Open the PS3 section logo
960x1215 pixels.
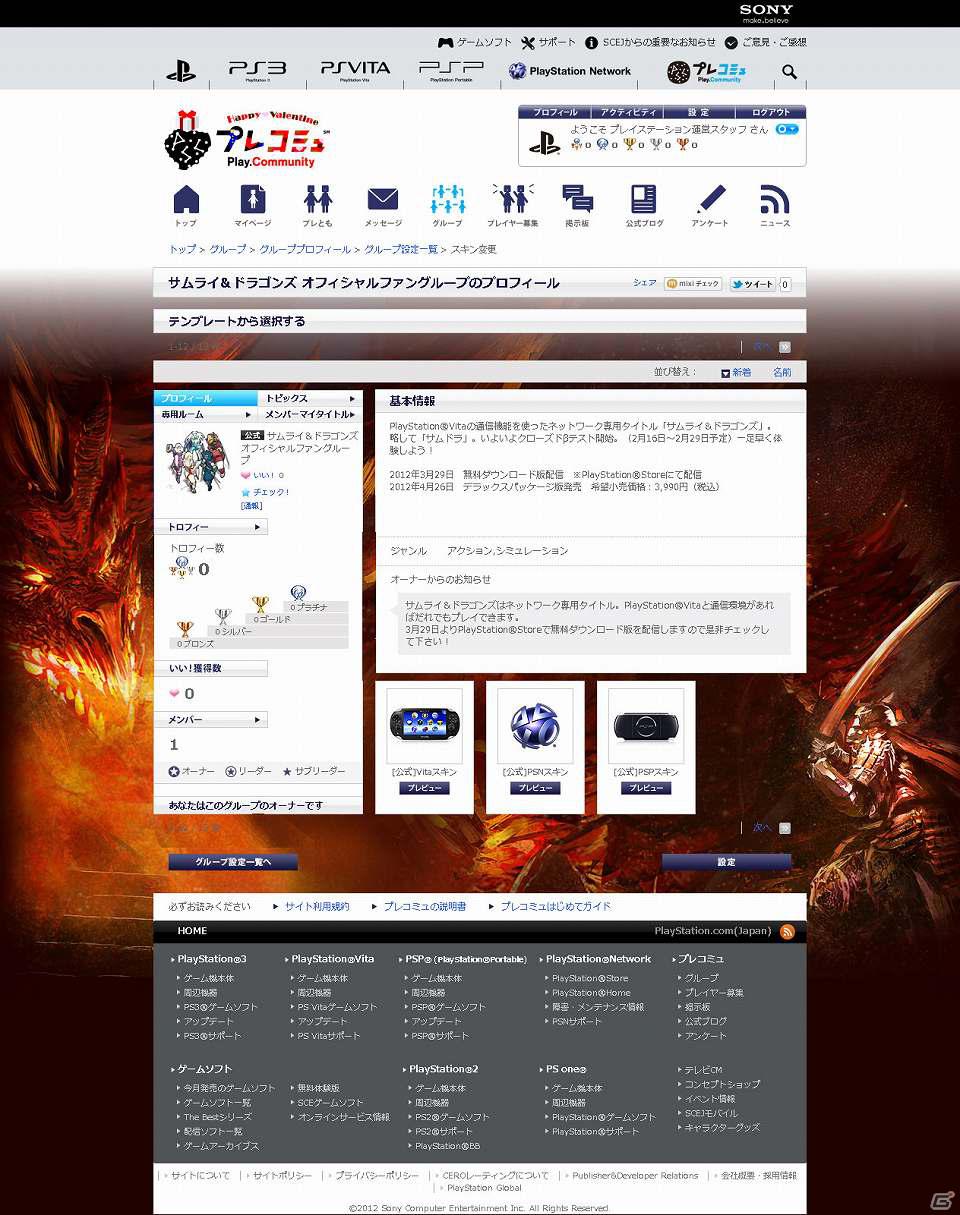click(257, 71)
